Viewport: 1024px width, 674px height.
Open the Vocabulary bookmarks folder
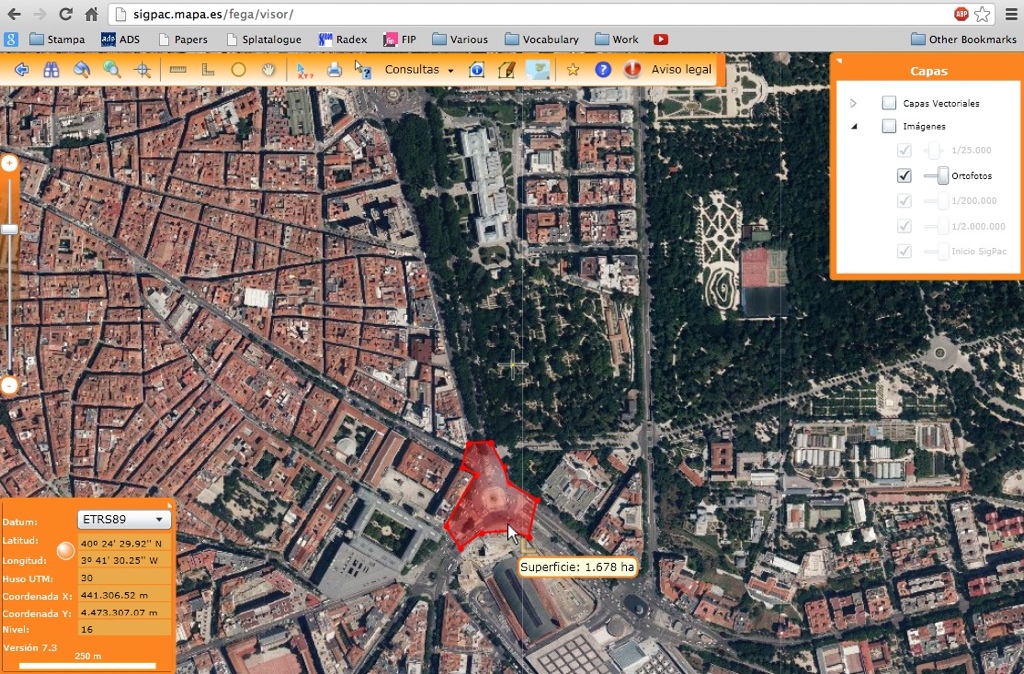[541, 39]
